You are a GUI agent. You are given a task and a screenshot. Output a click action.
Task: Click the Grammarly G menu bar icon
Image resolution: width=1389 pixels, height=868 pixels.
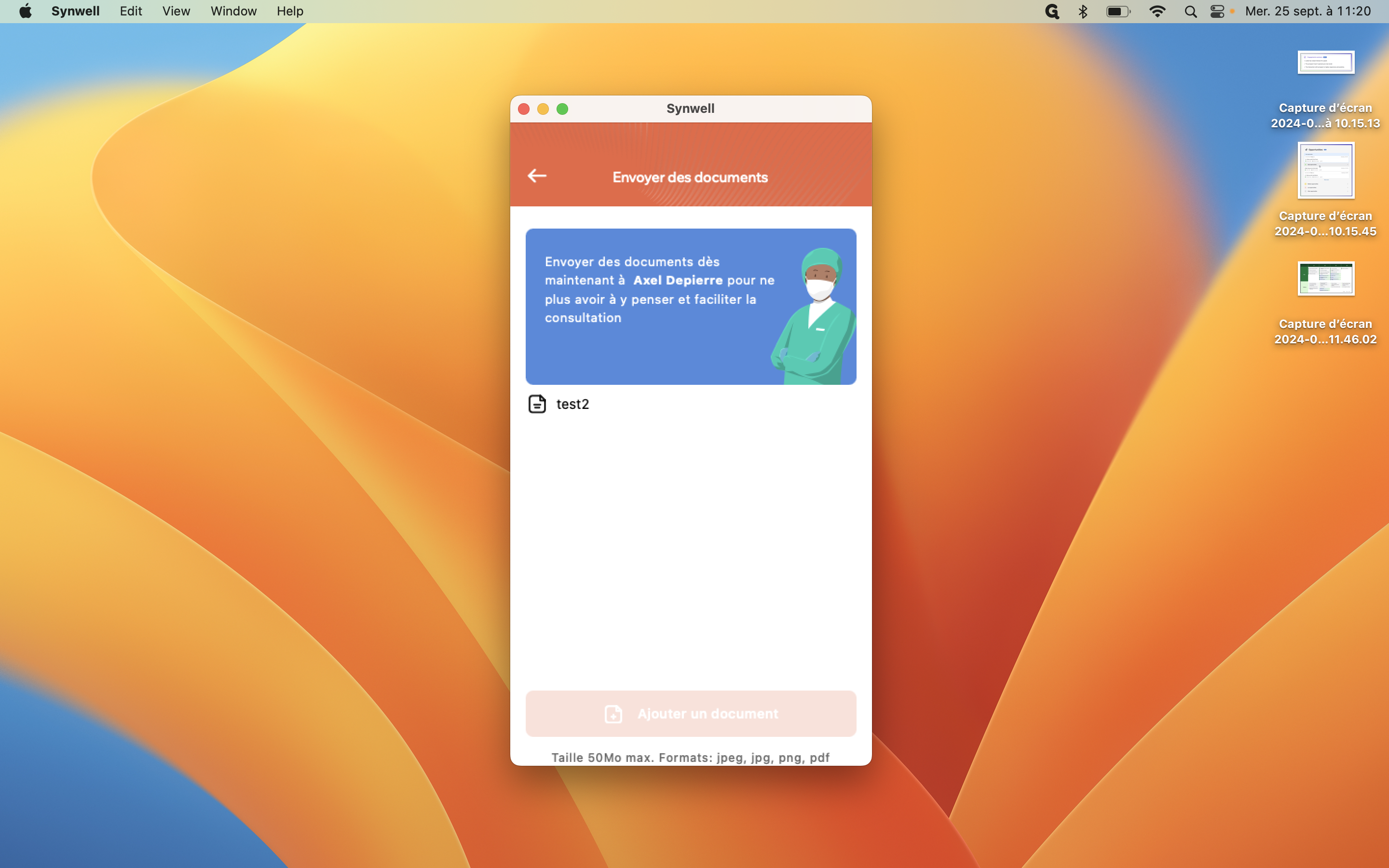click(x=1051, y=11)
